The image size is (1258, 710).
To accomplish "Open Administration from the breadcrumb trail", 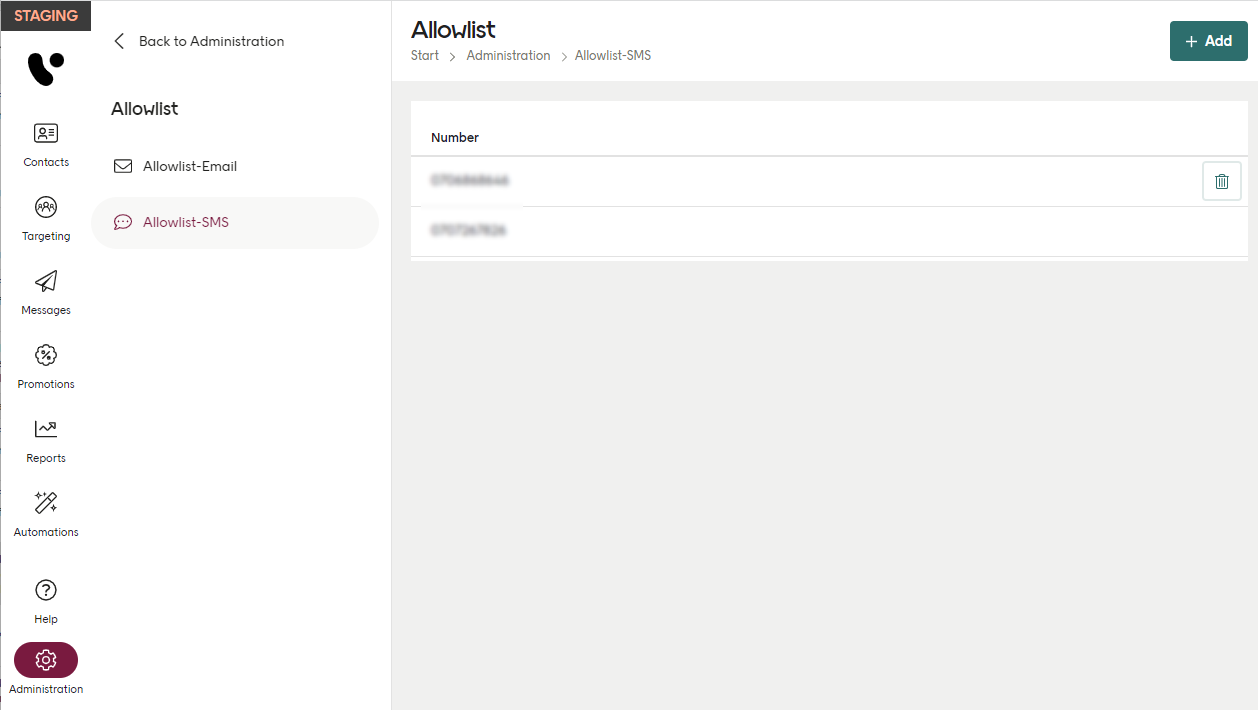I will (x=508, y=55).
